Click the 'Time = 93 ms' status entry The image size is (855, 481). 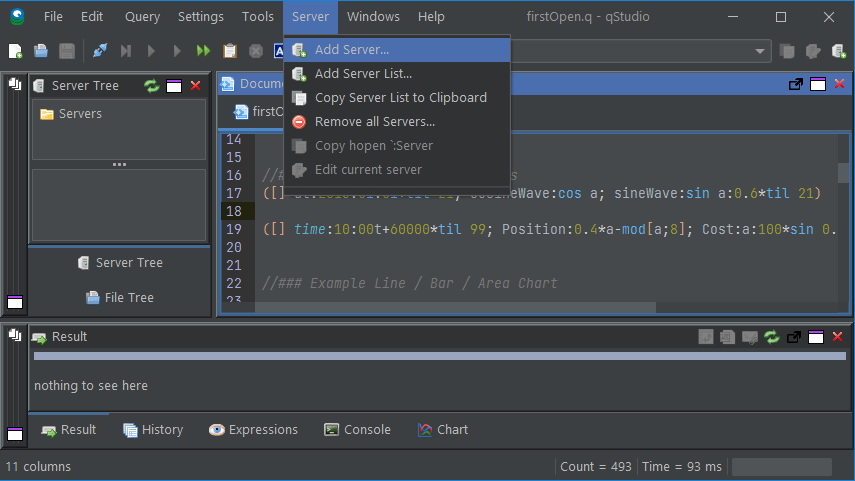[682, 467]
